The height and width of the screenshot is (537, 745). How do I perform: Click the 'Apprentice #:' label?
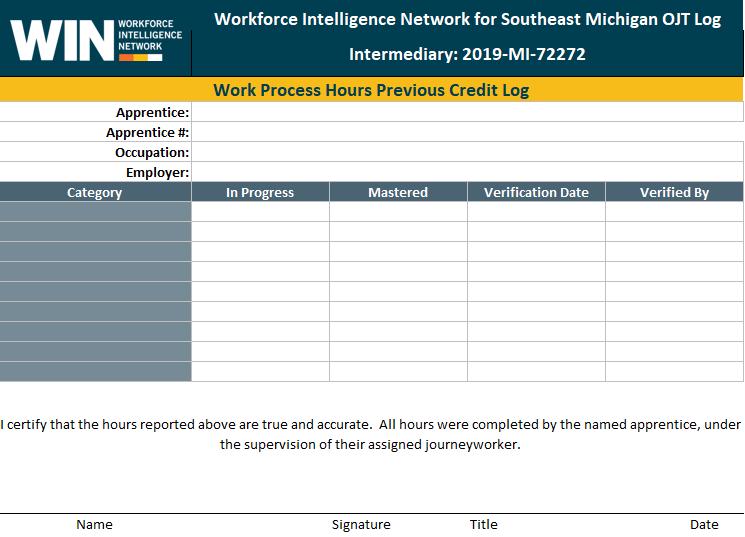click(147, 133)
